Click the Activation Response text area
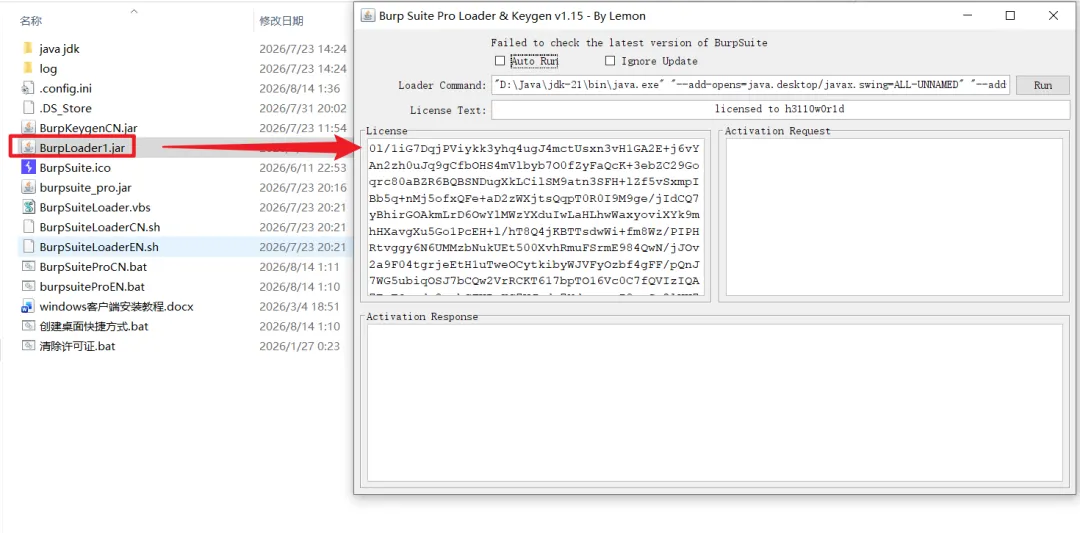 (x=715, y=403)
